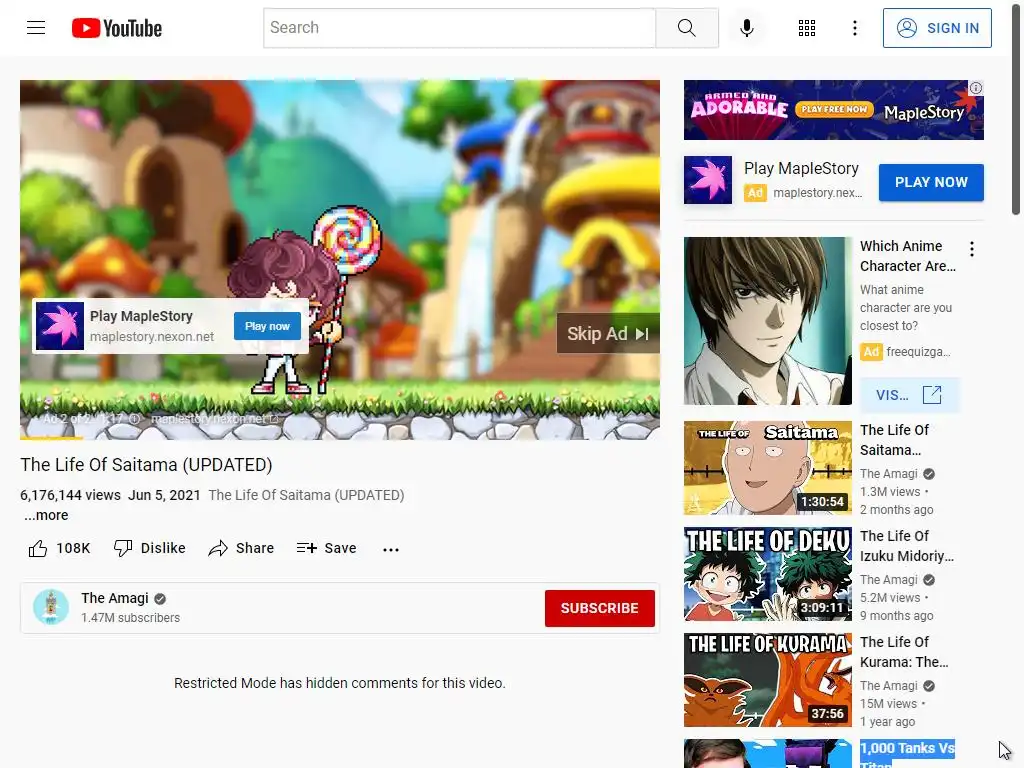1024x768 pixels.
Task: Open Which Anime Character ad thumbnail
Action: (x=767, y=321)
